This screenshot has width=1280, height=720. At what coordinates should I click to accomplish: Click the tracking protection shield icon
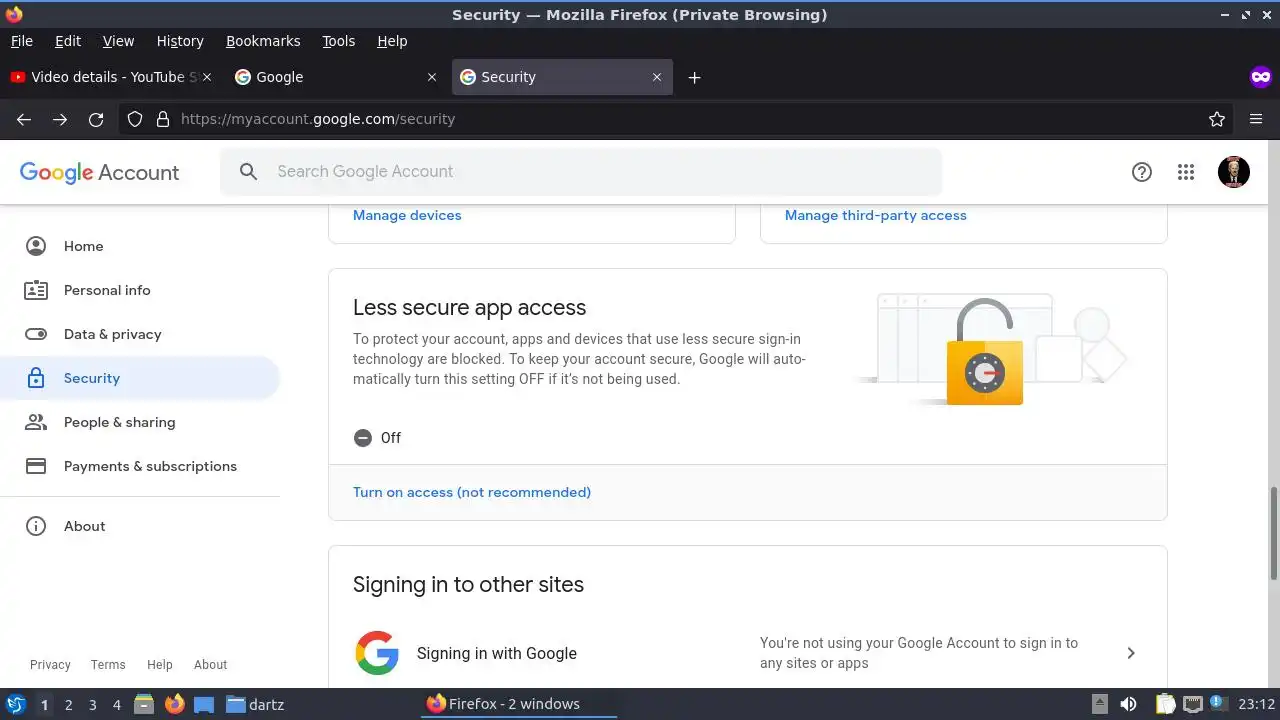pos(135,119)
